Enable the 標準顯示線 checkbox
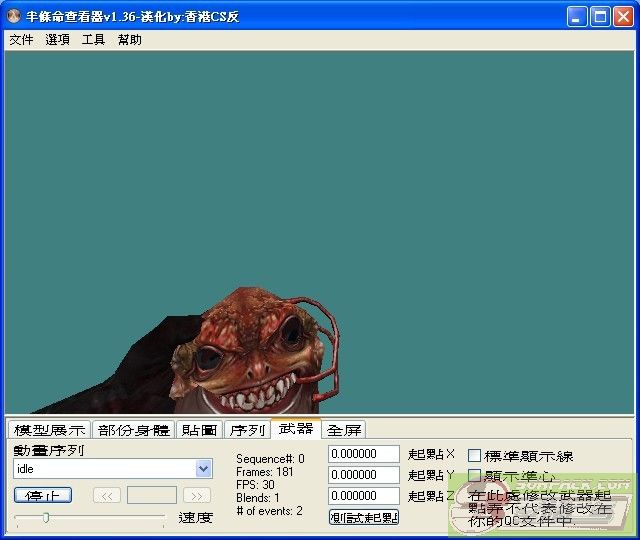Viewport: 640px width, 540px height. click(x=475, y=456)
